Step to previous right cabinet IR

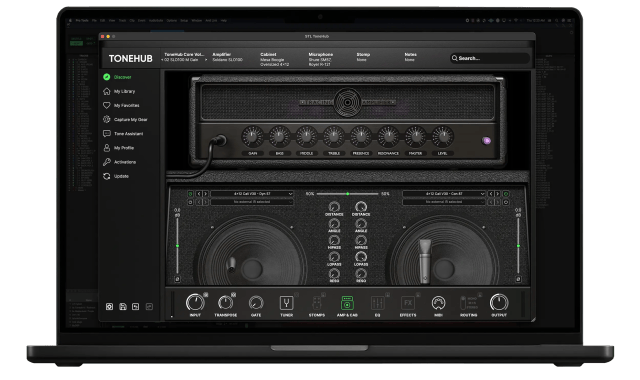point(491,194)
